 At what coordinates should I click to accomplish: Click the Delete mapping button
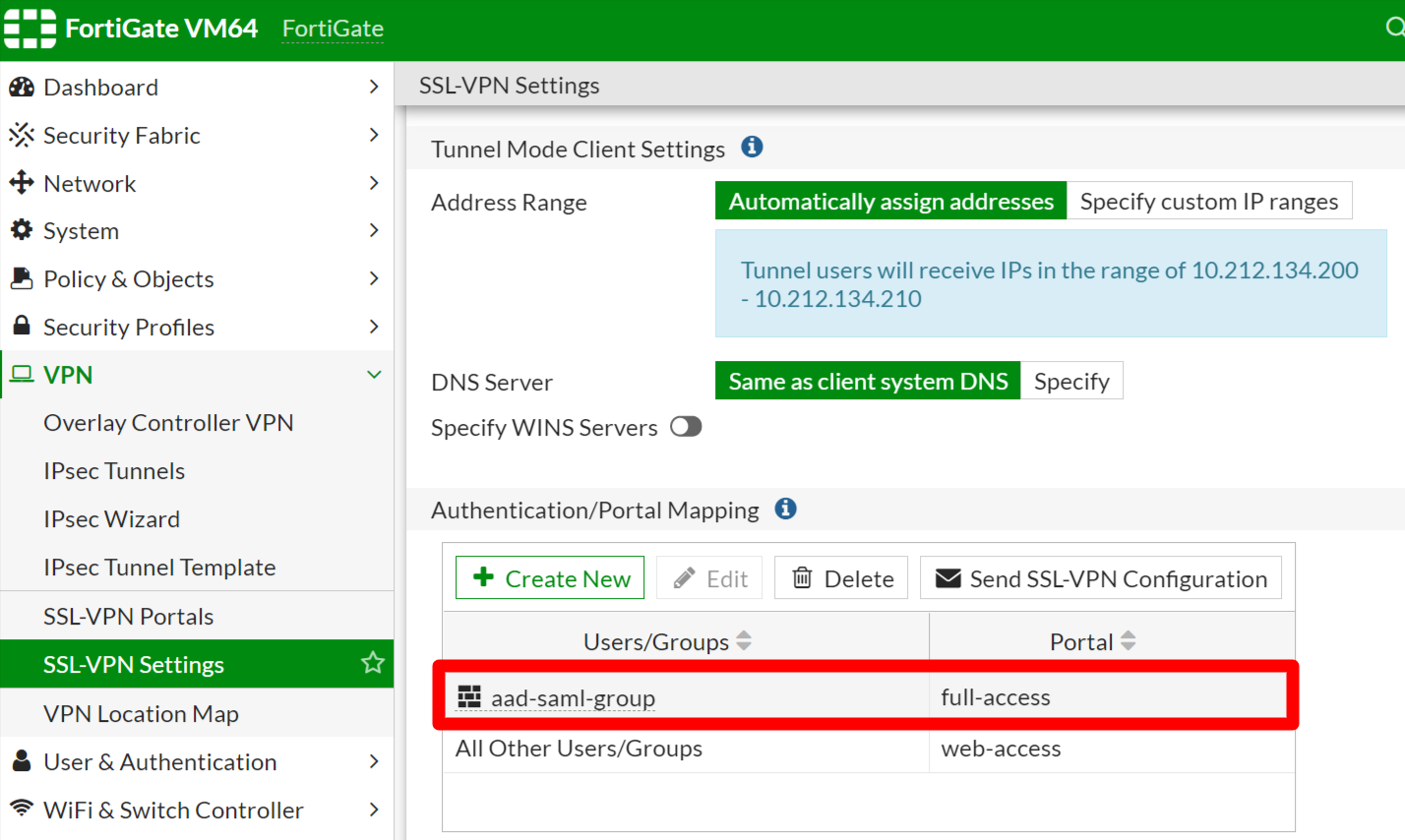click(841, 578)
